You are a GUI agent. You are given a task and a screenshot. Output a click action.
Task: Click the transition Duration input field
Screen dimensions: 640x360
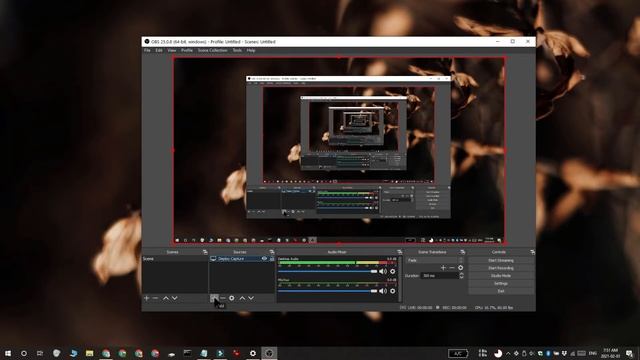click(440, 276)
